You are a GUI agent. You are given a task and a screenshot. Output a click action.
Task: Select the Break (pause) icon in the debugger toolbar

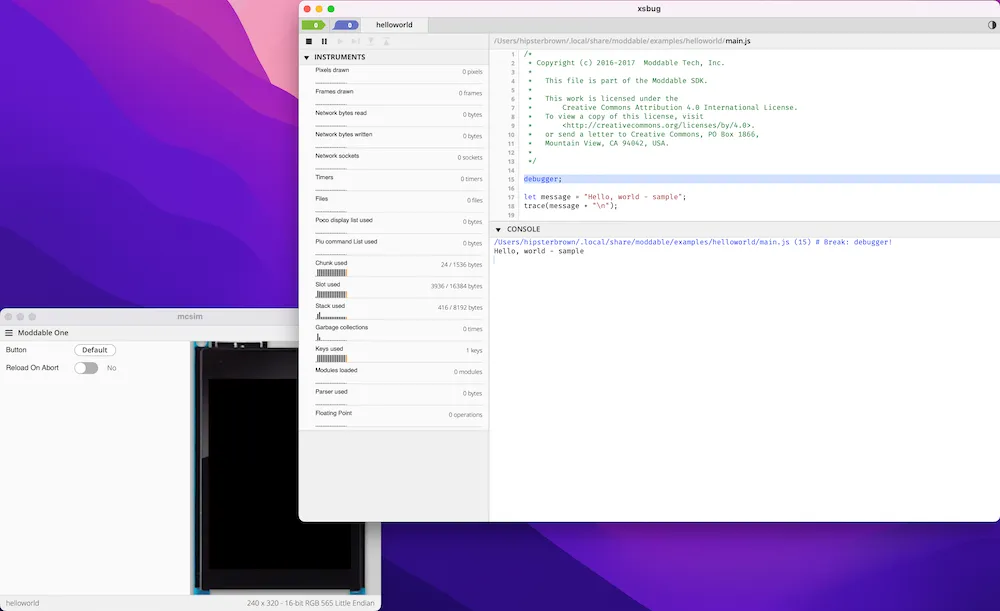324,41
